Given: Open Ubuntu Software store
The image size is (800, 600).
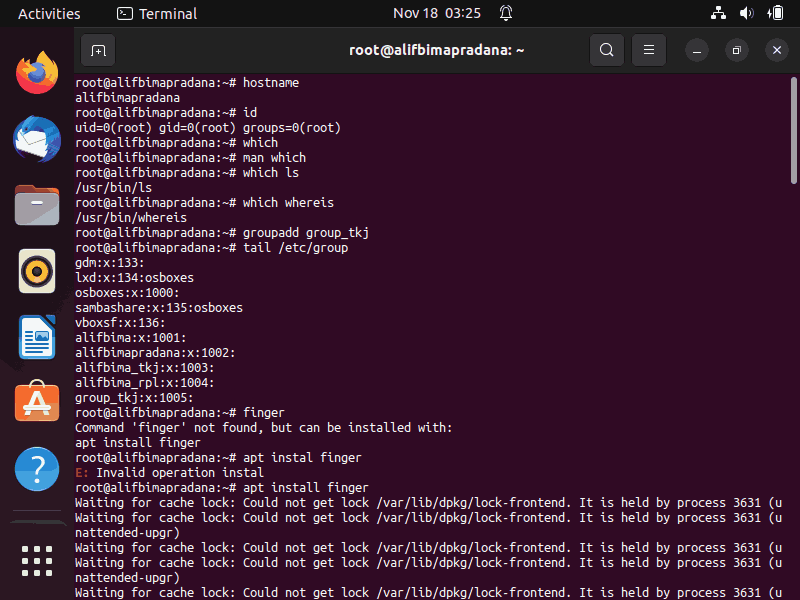Looking at the screenshot, I should coord(37,402).
